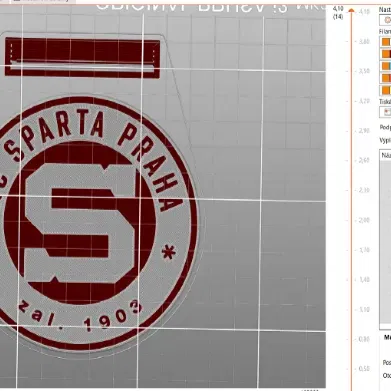Open the print settings preset dropdown
This screenshot has height=391, width=391.
click(385, 20)
